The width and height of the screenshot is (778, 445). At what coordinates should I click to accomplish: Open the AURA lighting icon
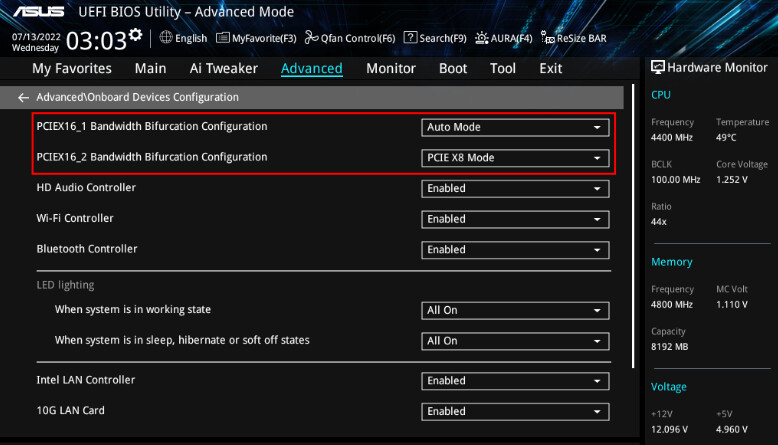(x=481, y=38)
